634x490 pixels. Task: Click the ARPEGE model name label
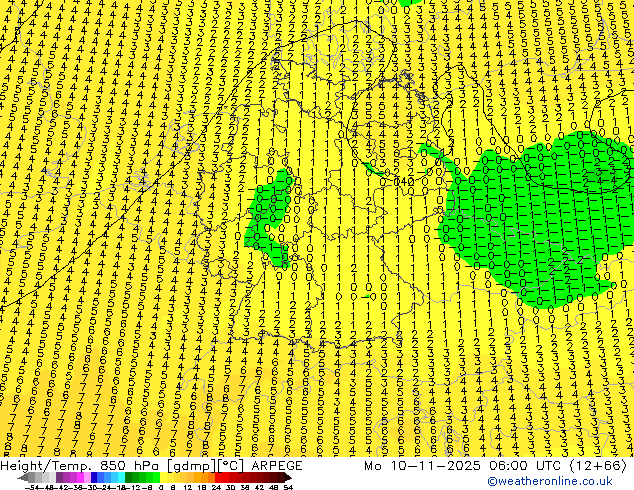[277, 465]
